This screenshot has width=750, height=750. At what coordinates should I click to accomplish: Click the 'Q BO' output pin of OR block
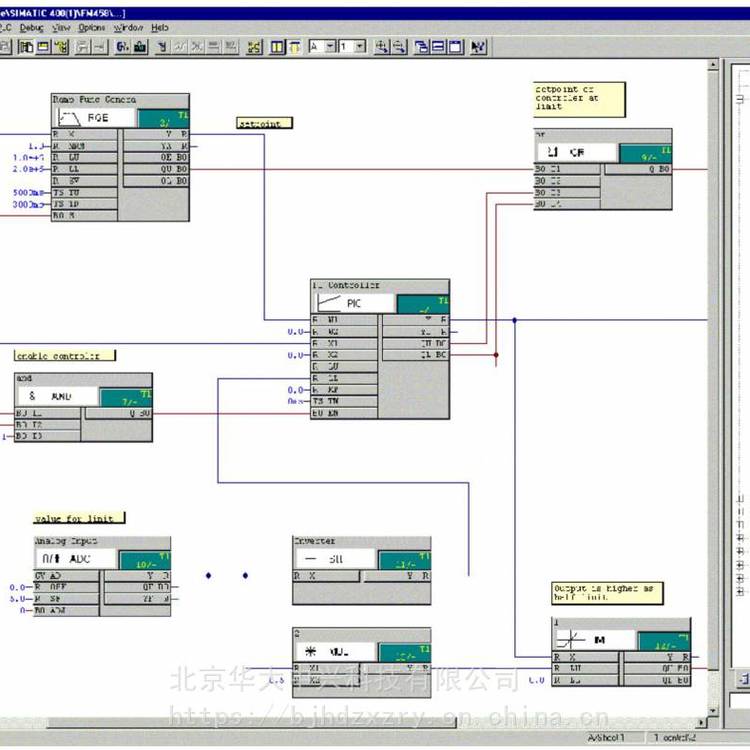(x=638, y=169)
